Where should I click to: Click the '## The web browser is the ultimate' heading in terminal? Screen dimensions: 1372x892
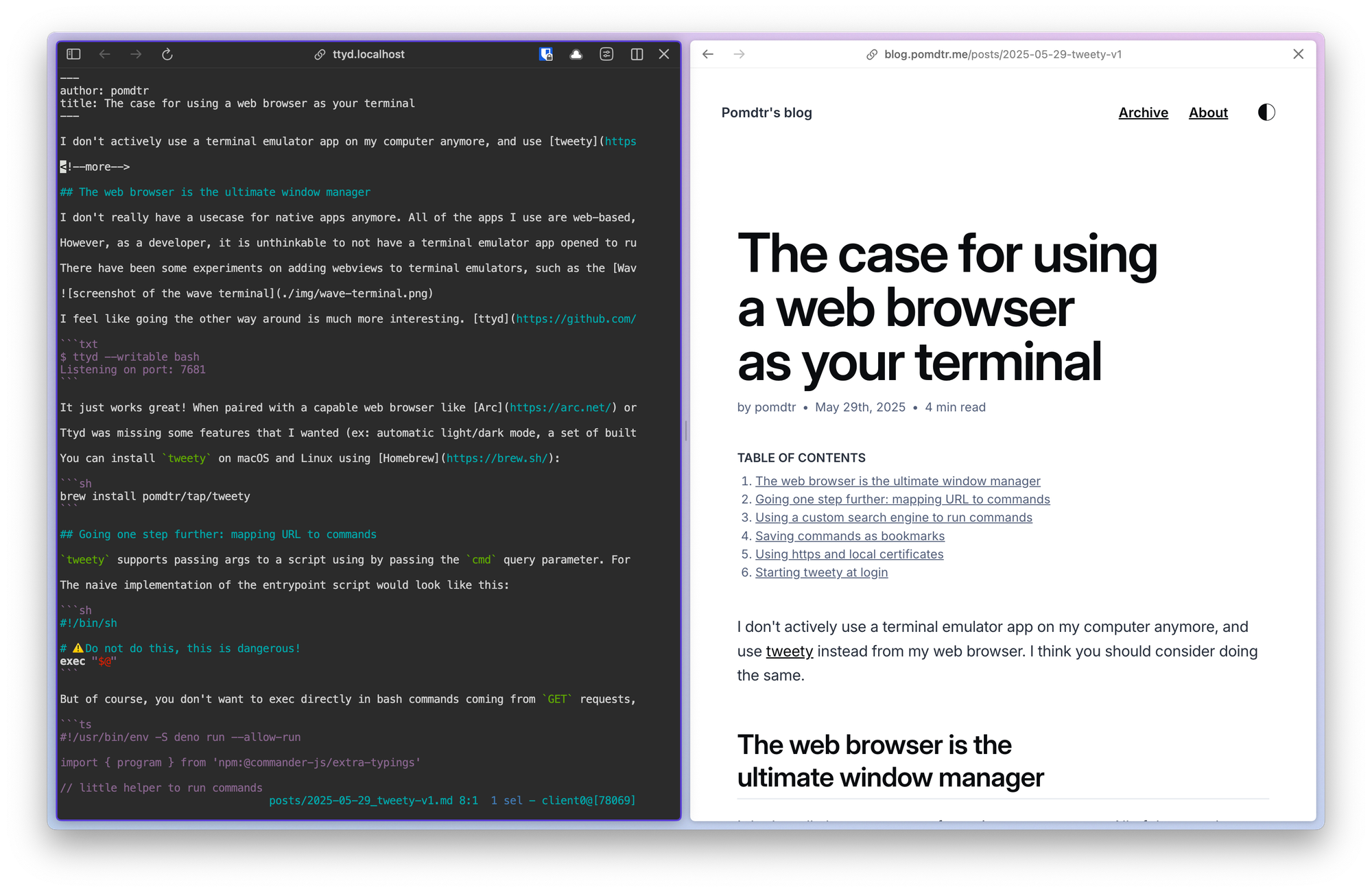click(215, 192)
